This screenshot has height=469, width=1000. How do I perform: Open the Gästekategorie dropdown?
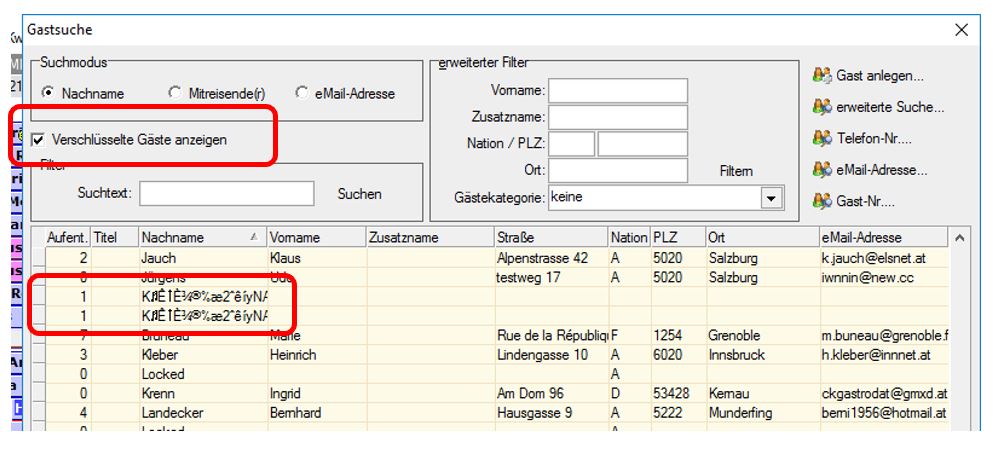click(771, 198)
